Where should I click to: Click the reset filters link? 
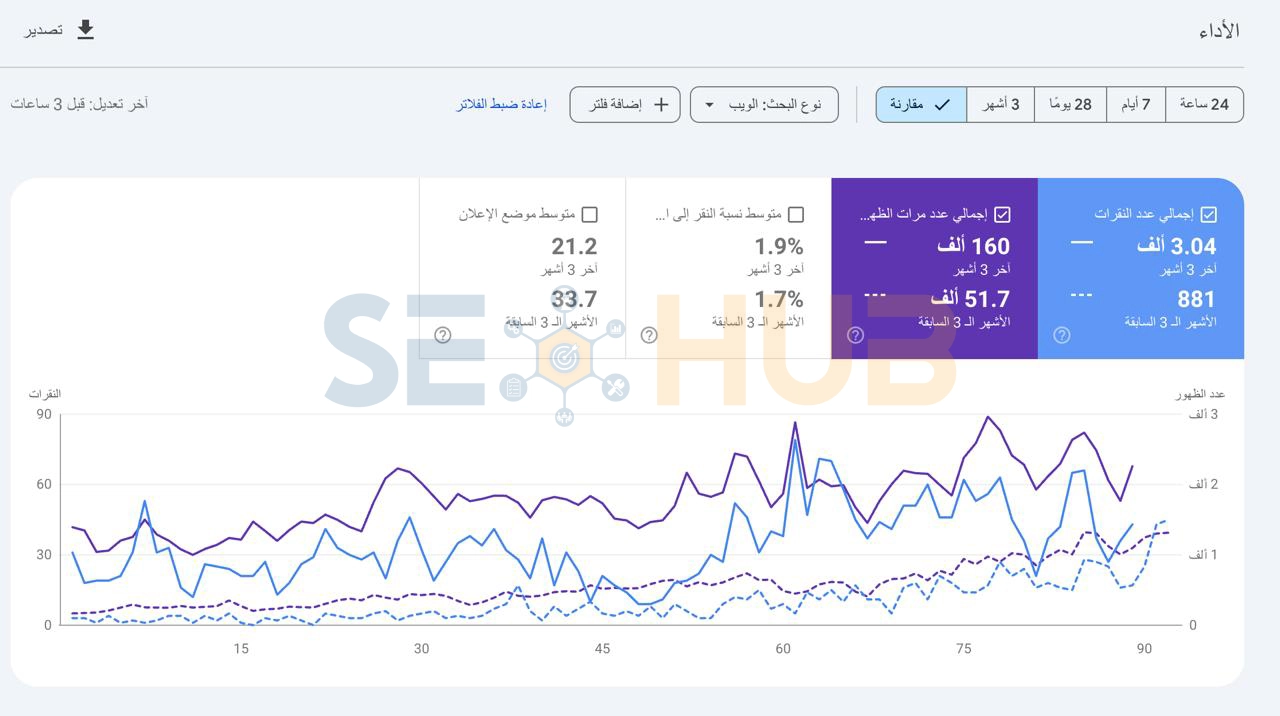tap(502, 105)
